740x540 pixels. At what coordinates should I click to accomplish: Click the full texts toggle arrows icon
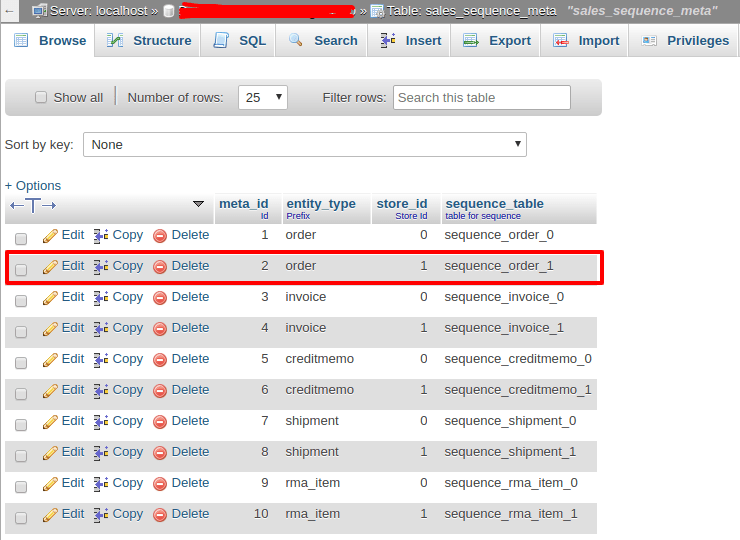[x=33, y=205]
